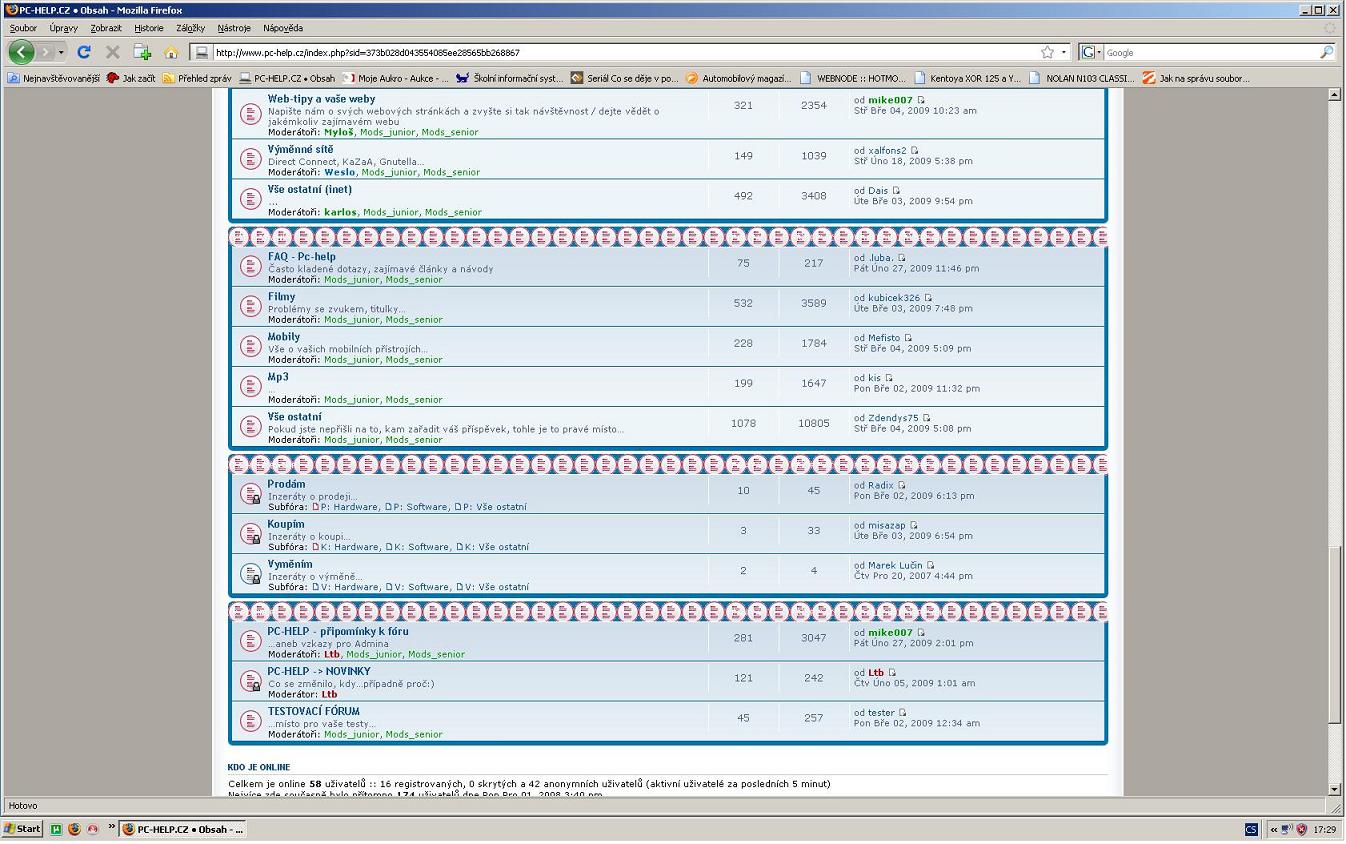This screenshot has width=1346, height=844.
Task: Reload the page with the refresh icon
Action: coord(84,52)
